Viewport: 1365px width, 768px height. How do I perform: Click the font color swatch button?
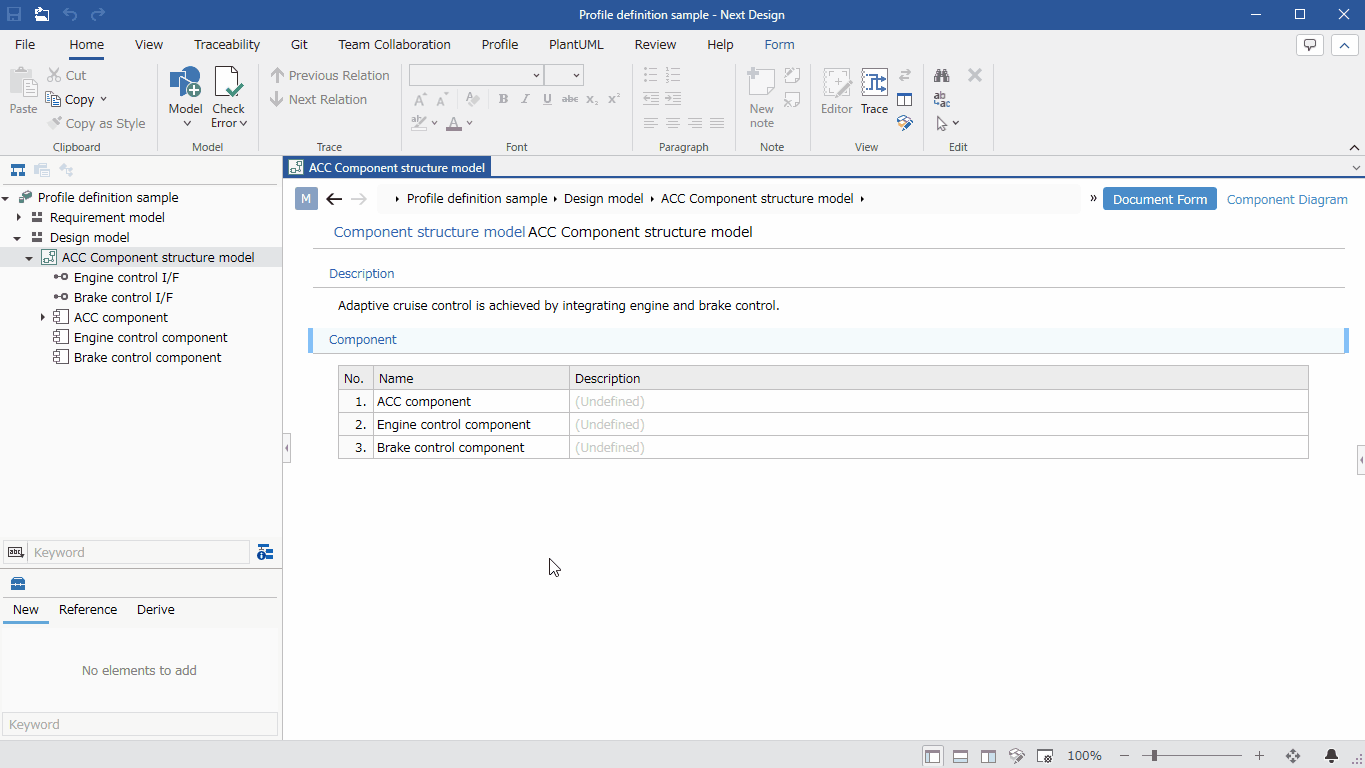tap(453, 123)
